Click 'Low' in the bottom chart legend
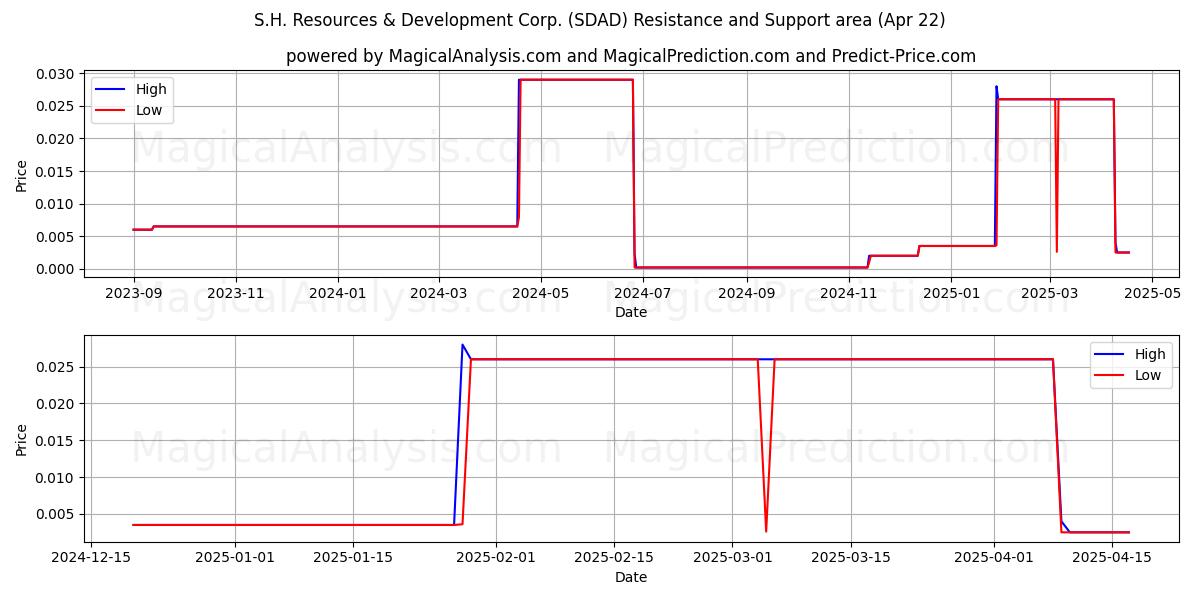 (1148, 375)
